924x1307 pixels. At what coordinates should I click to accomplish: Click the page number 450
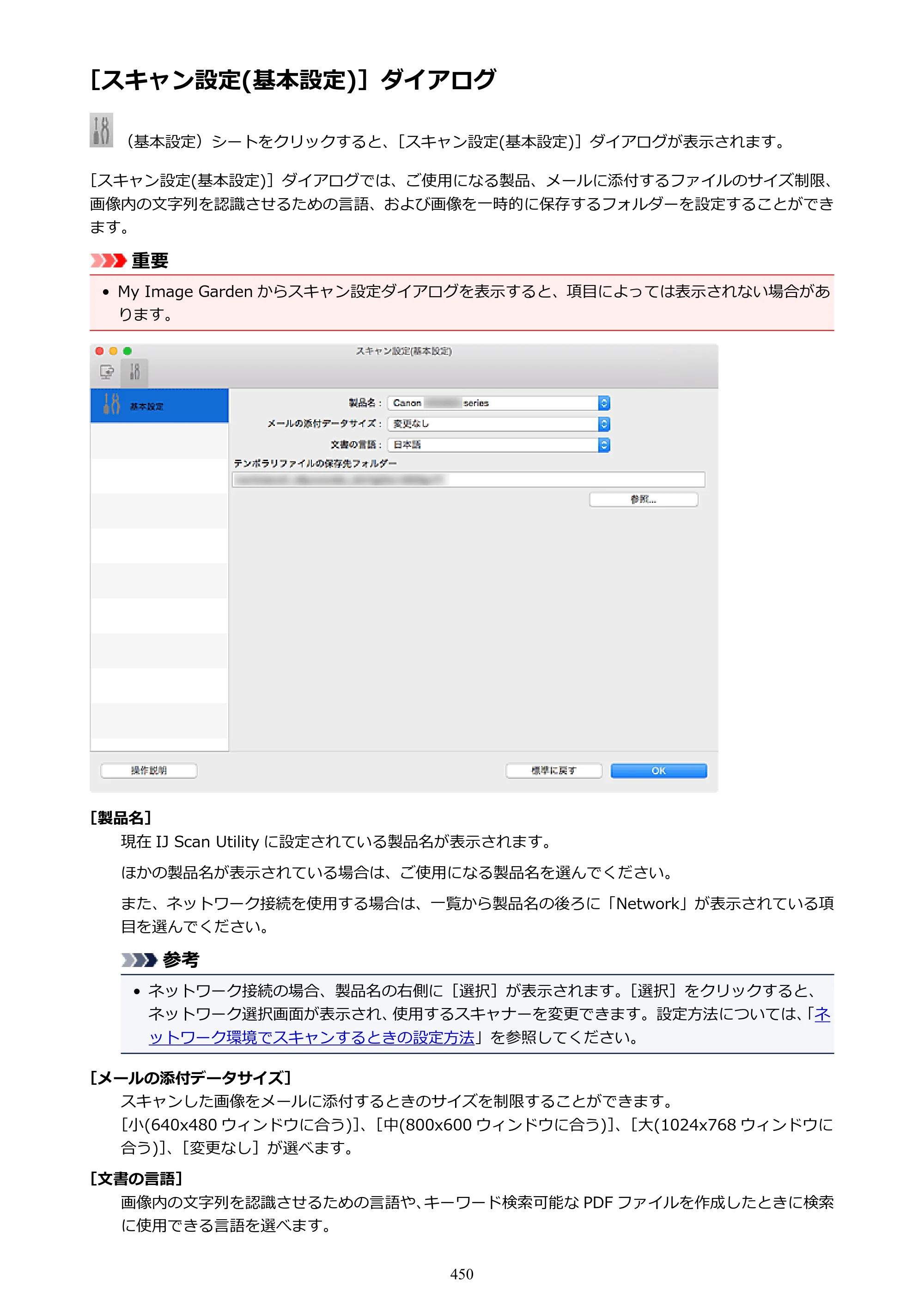click(462, 1275)
